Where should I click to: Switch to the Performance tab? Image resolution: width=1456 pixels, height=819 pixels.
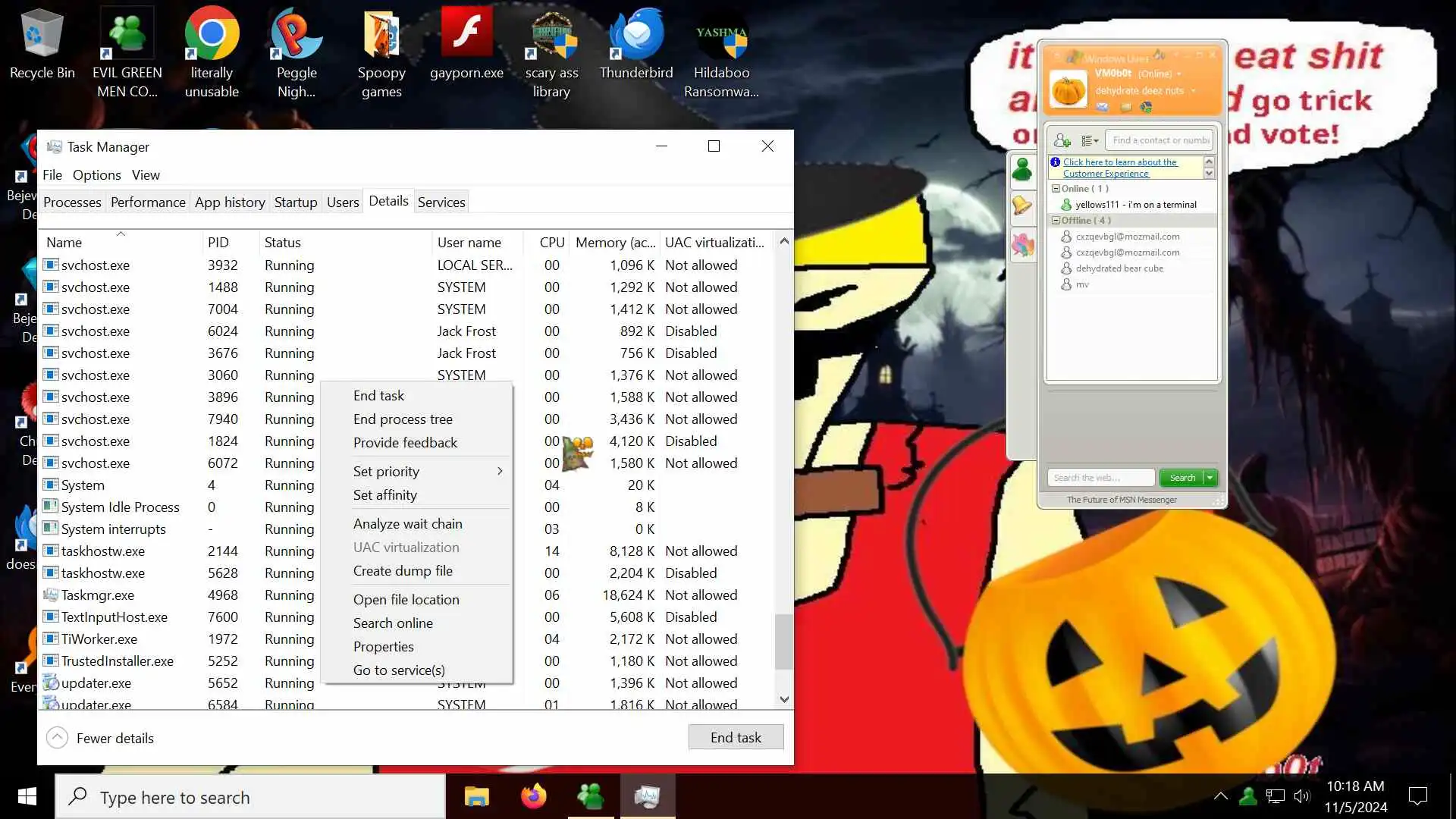tap(148, 202)
